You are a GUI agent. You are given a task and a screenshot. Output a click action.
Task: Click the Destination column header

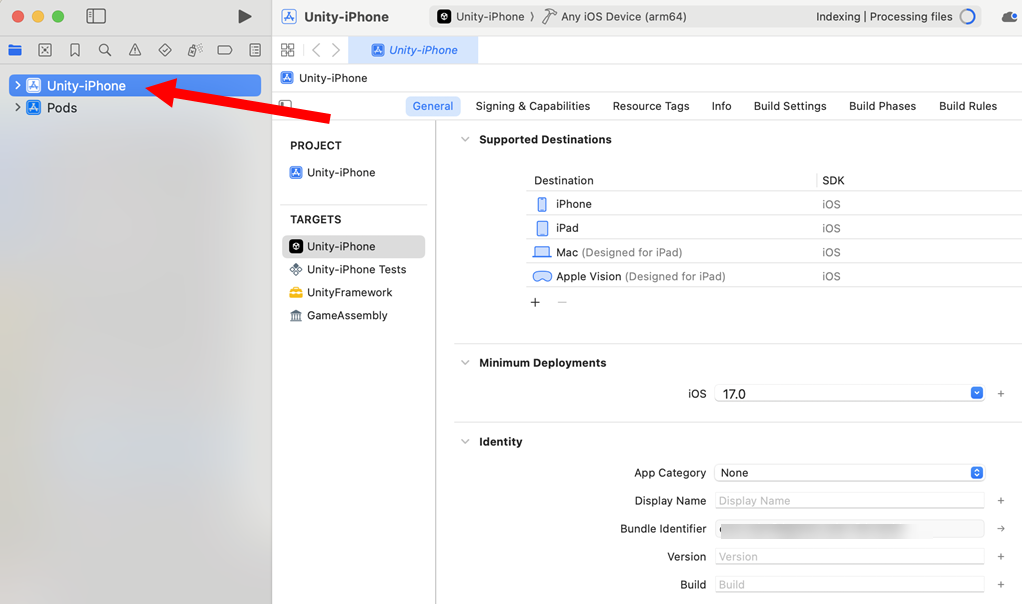point(564,180)
